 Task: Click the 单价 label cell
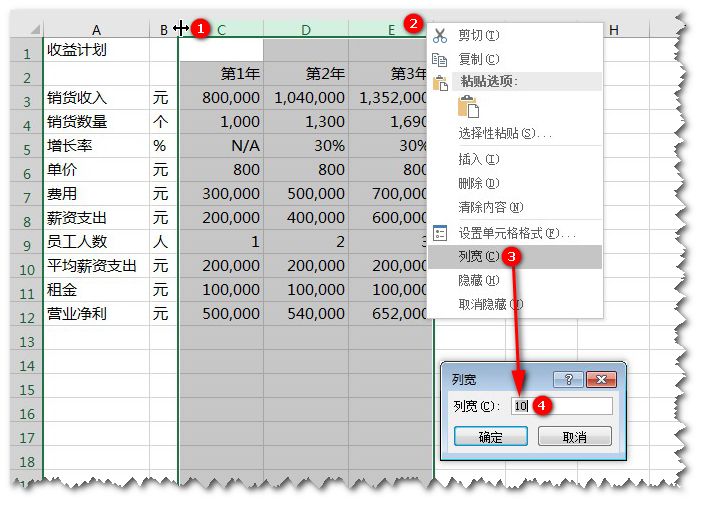pos(96,170)
